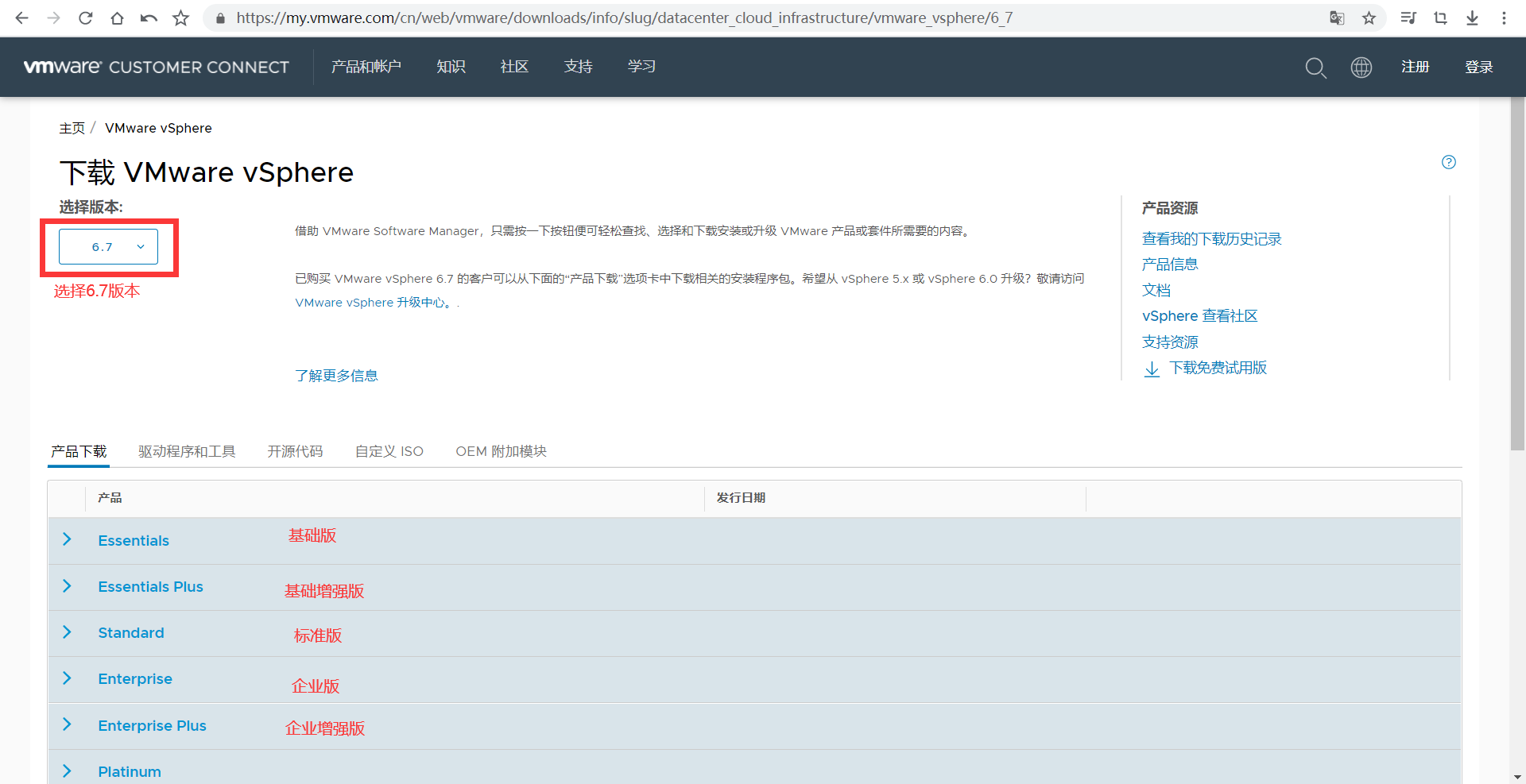Click VMware vSphere in the breadcrumb
1526x784 pixels.
point(158,128)
